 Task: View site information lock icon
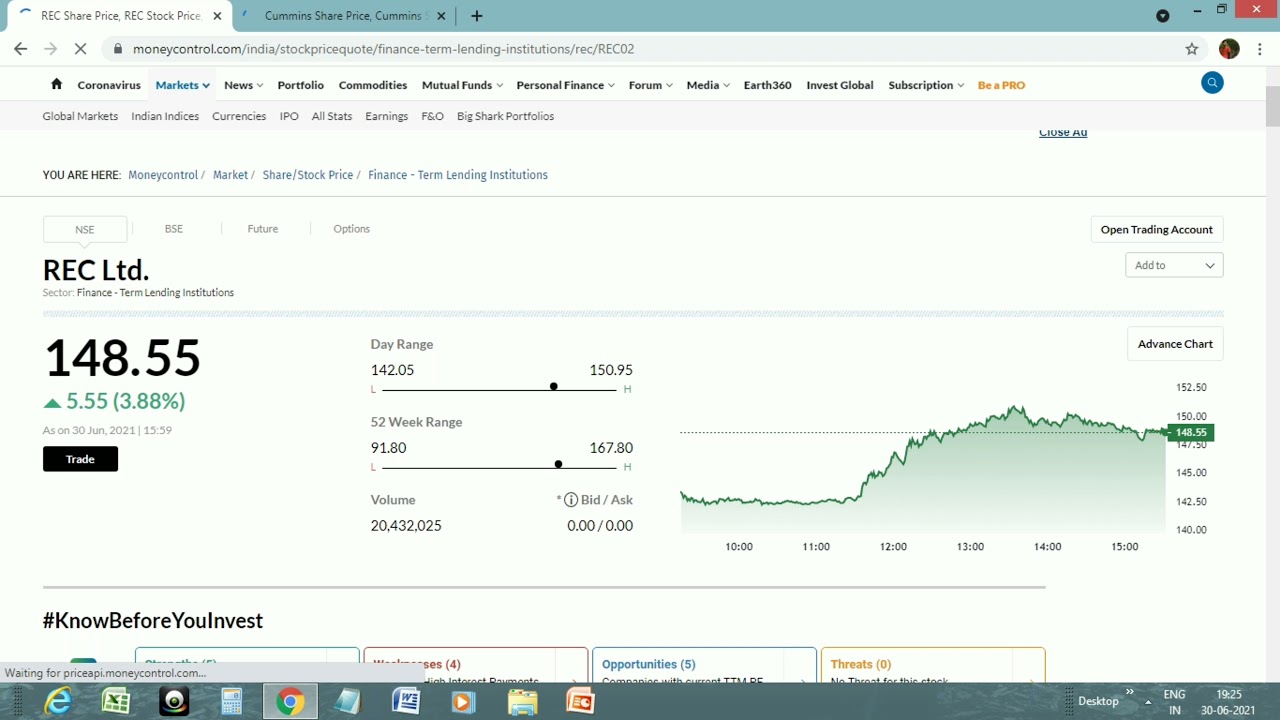118,49
